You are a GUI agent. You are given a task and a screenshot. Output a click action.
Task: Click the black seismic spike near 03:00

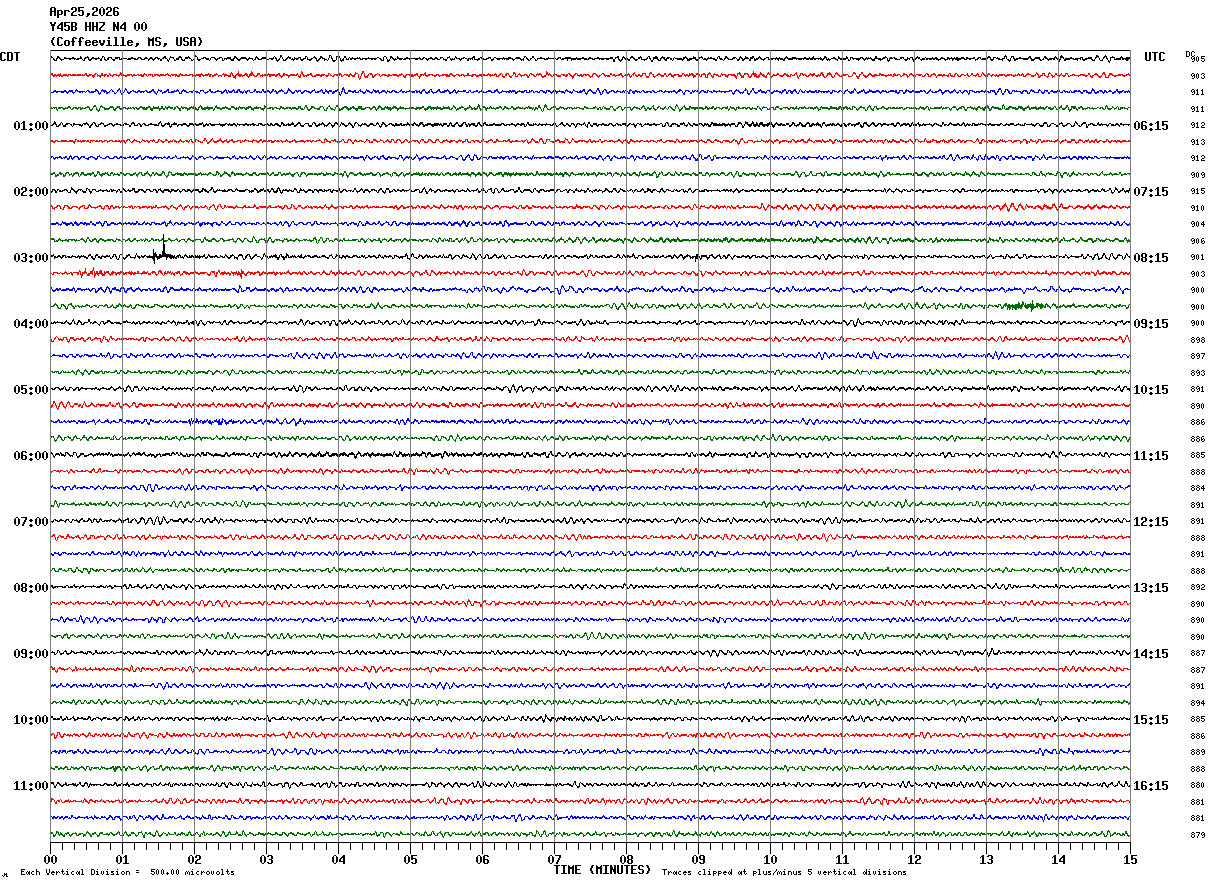tap(163, 250)
